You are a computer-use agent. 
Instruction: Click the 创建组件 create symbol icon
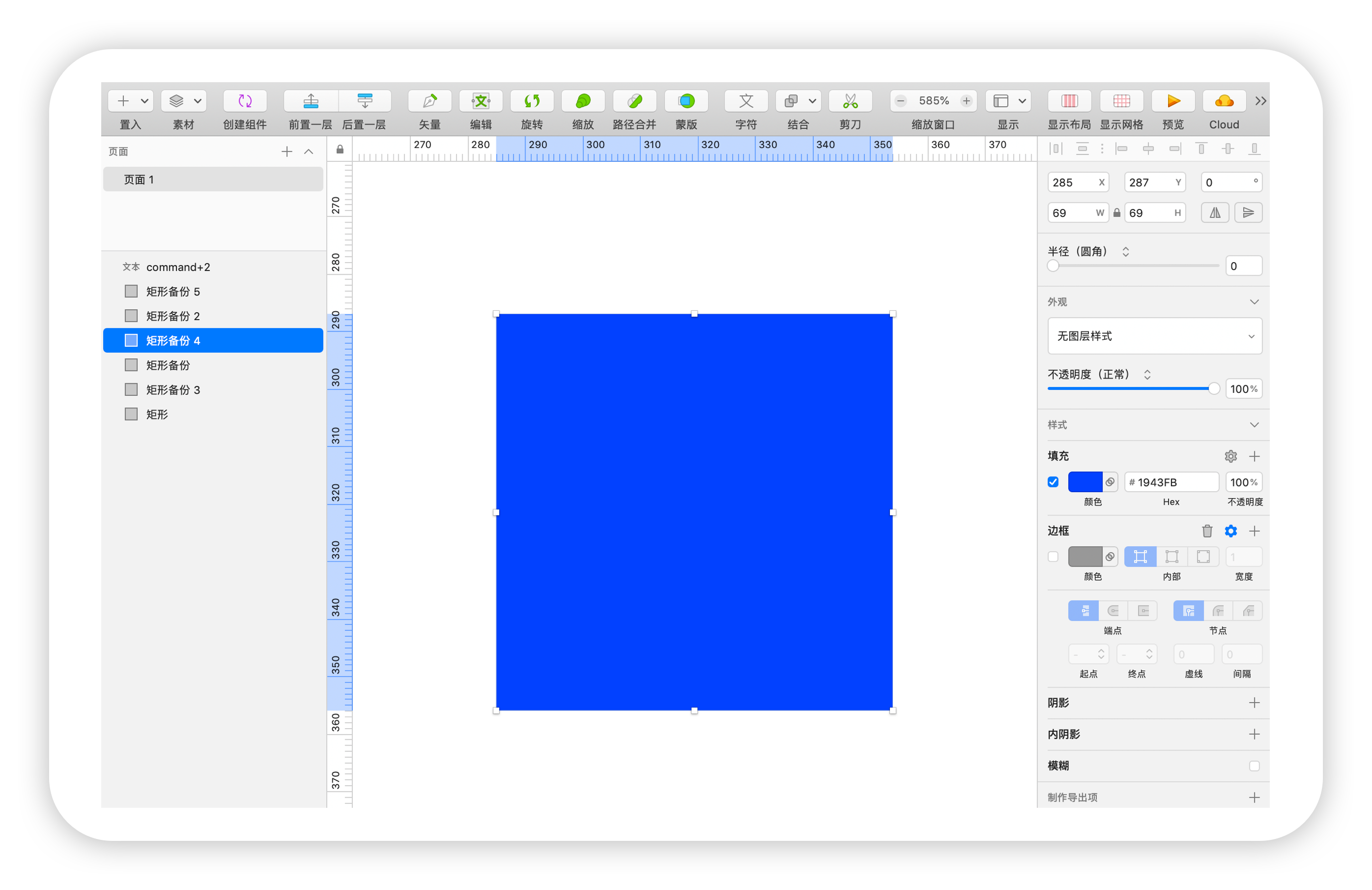[245, 101]
